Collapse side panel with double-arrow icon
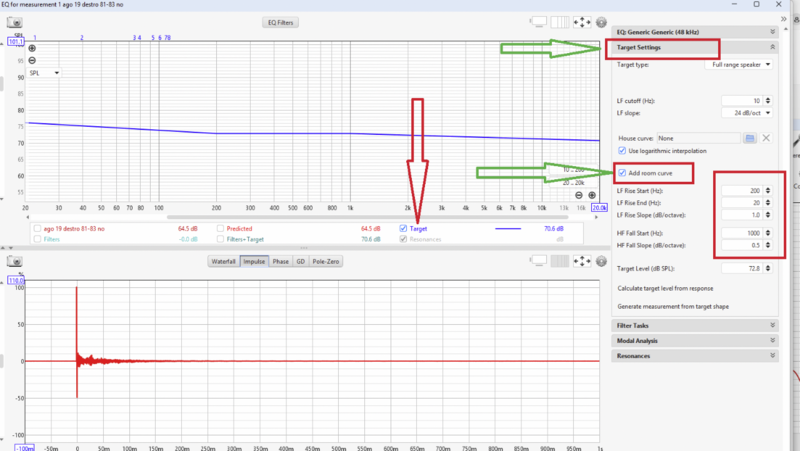 click(784, 19)
